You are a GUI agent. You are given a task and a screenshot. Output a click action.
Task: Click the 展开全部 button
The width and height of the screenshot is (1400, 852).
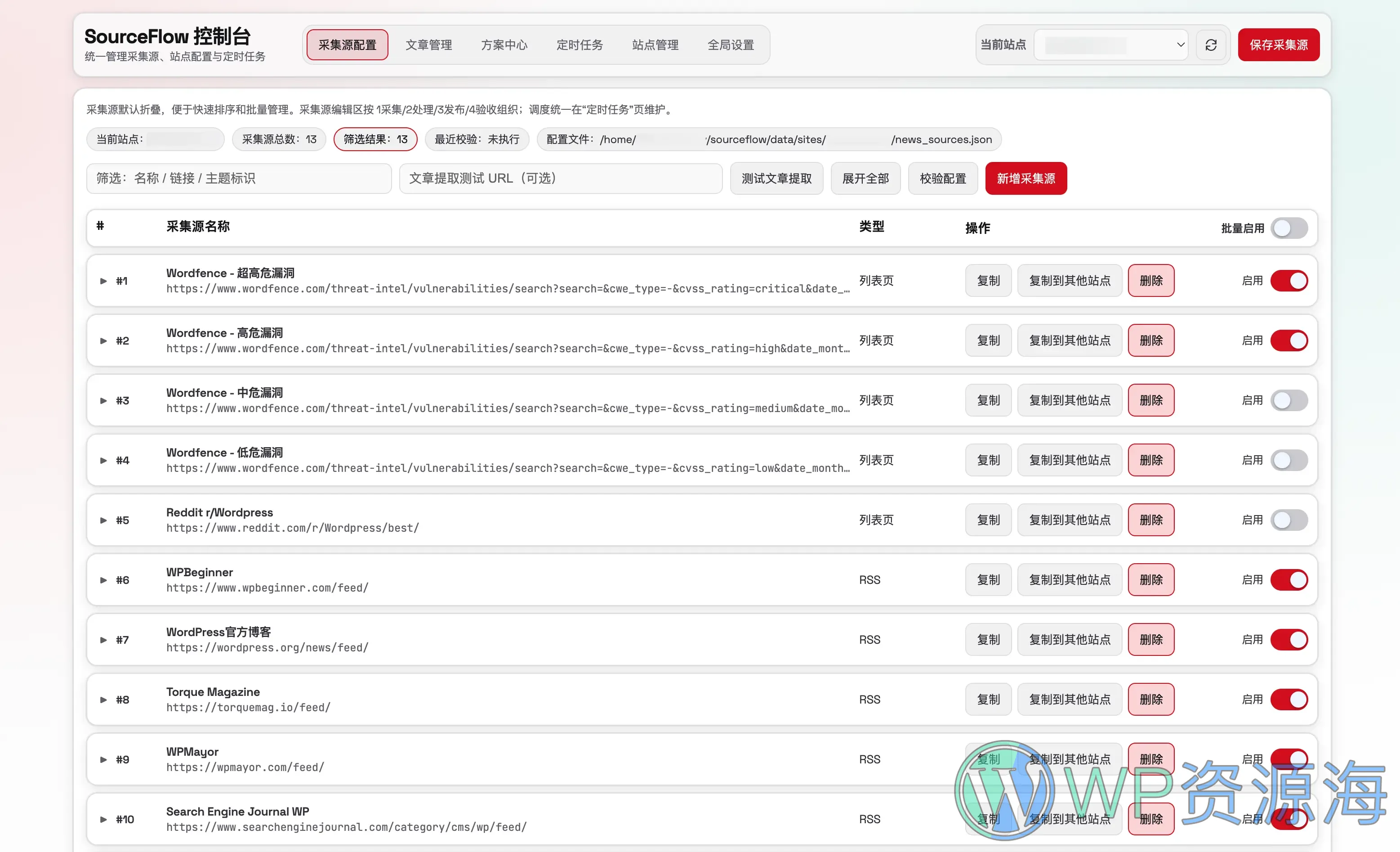click(x=865, y=178)
